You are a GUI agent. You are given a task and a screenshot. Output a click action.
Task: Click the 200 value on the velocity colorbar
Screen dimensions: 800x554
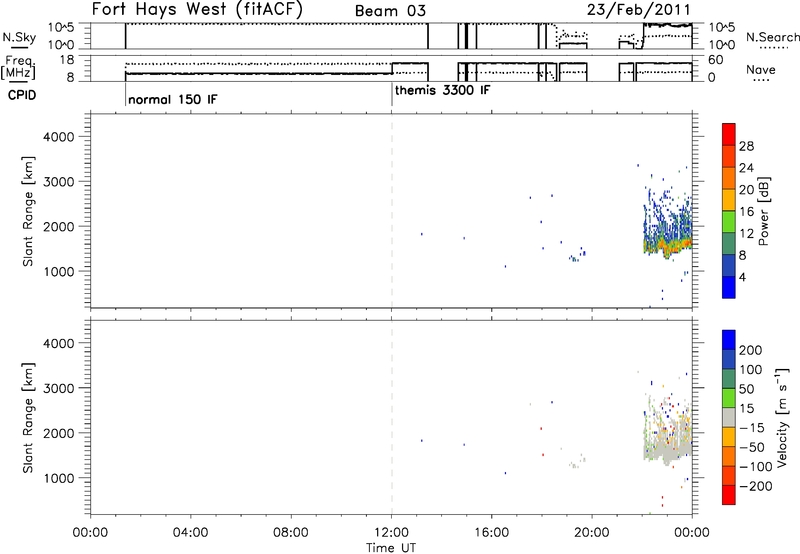tap(751, 350)
